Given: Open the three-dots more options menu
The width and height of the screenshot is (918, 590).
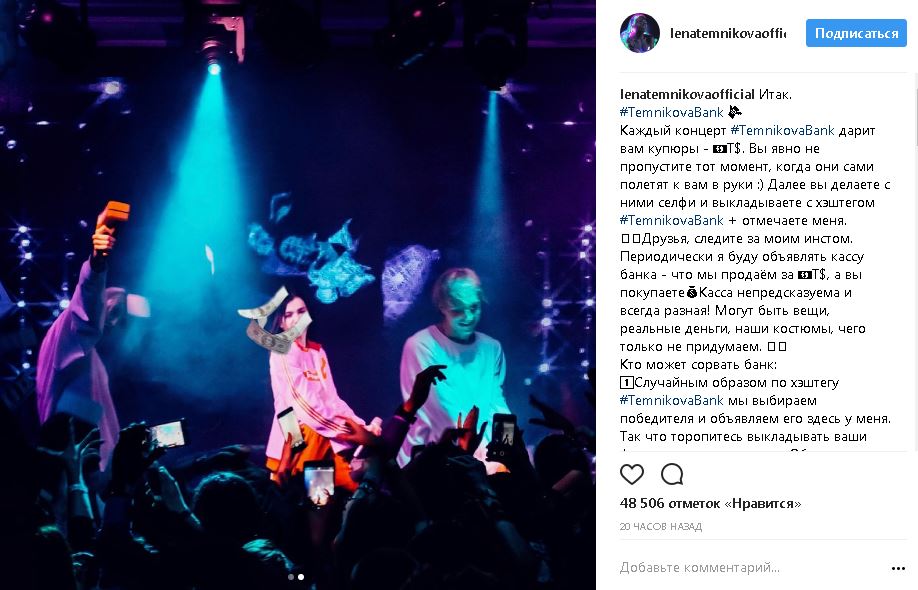Looking at the screenshot, I should (898, 568).
